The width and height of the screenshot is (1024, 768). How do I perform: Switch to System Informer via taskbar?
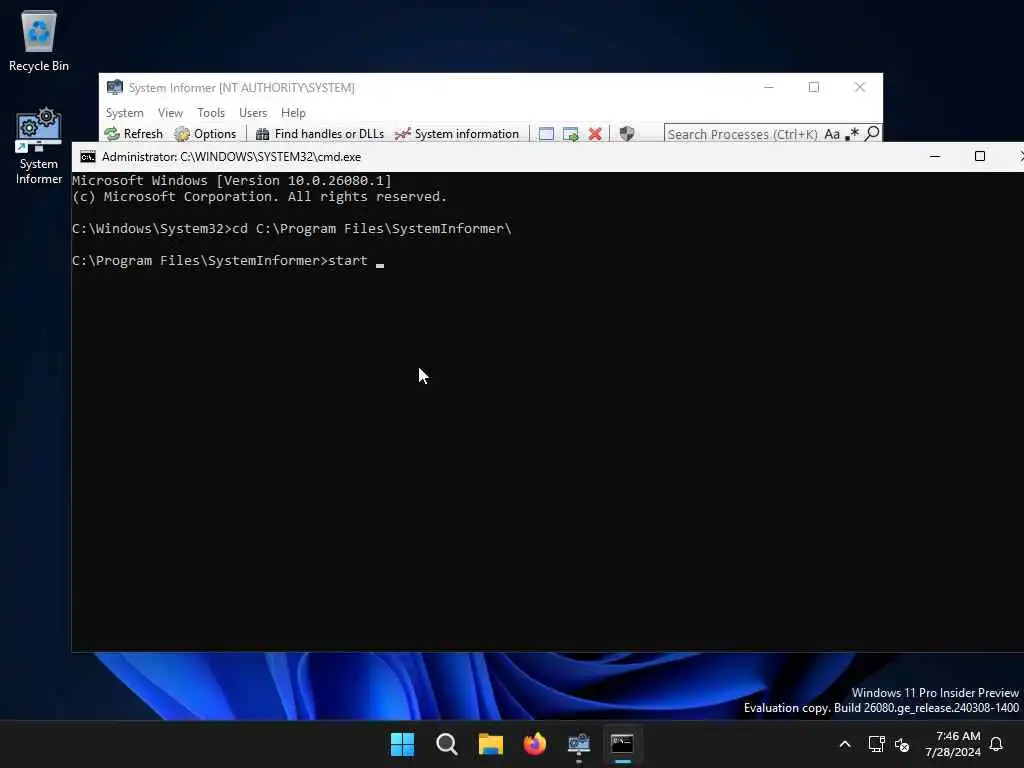(579, 744)
